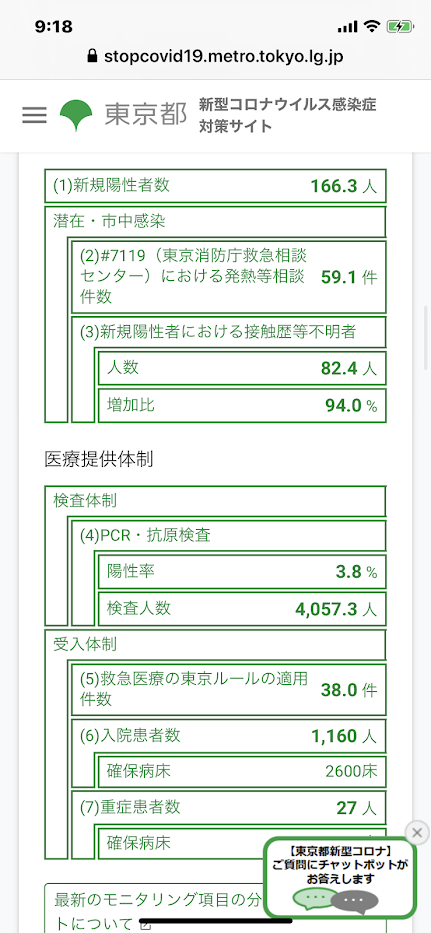This screenshot has height=933, width=431.
Task: Select the #7119 発熱等相談件数 row
Action: (x=229, y=277)
